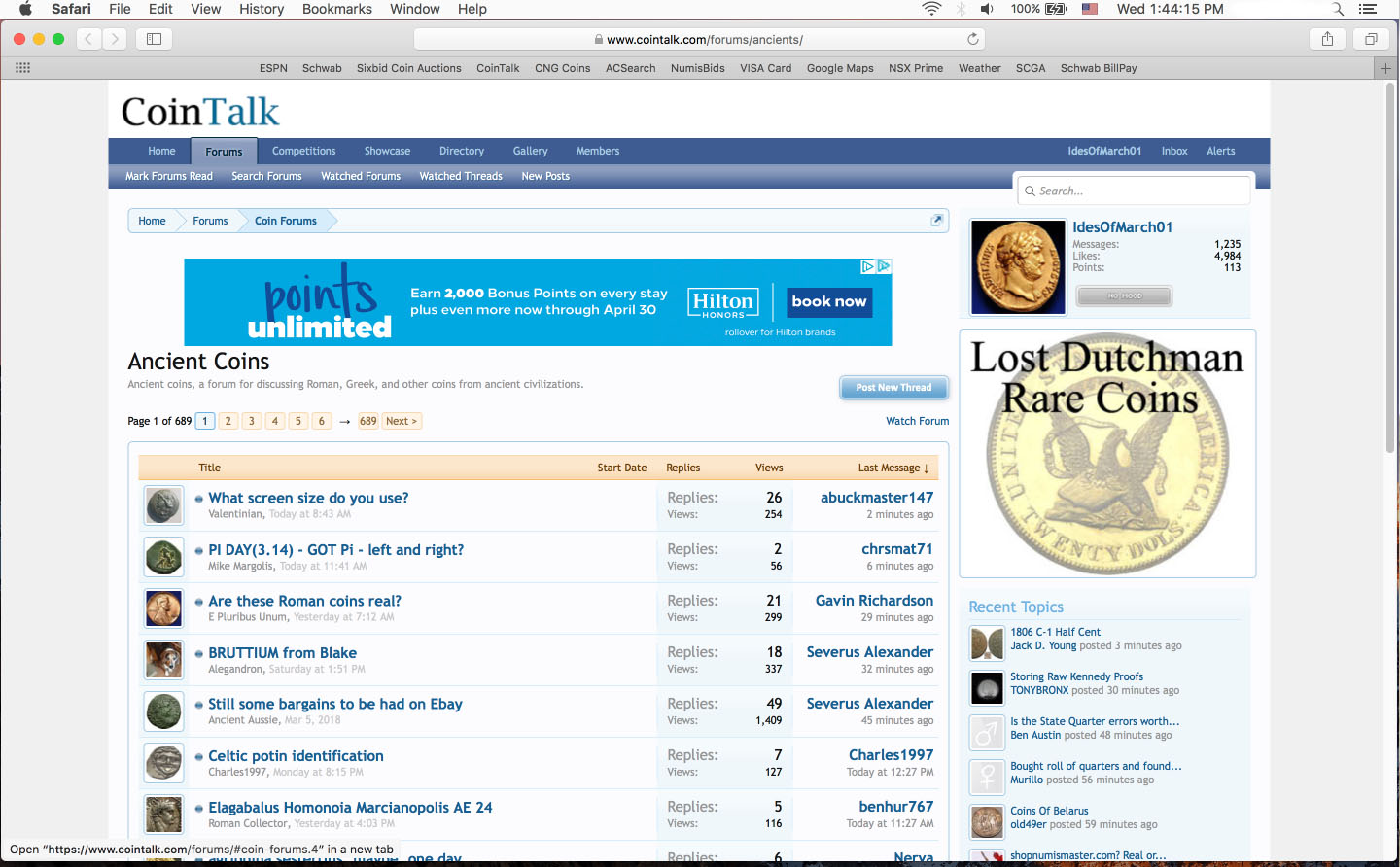The height and width of the screenshot is (867, 1400).
Task: Open Lost Dutchman Rare Coins banner
Action: 1107,454
